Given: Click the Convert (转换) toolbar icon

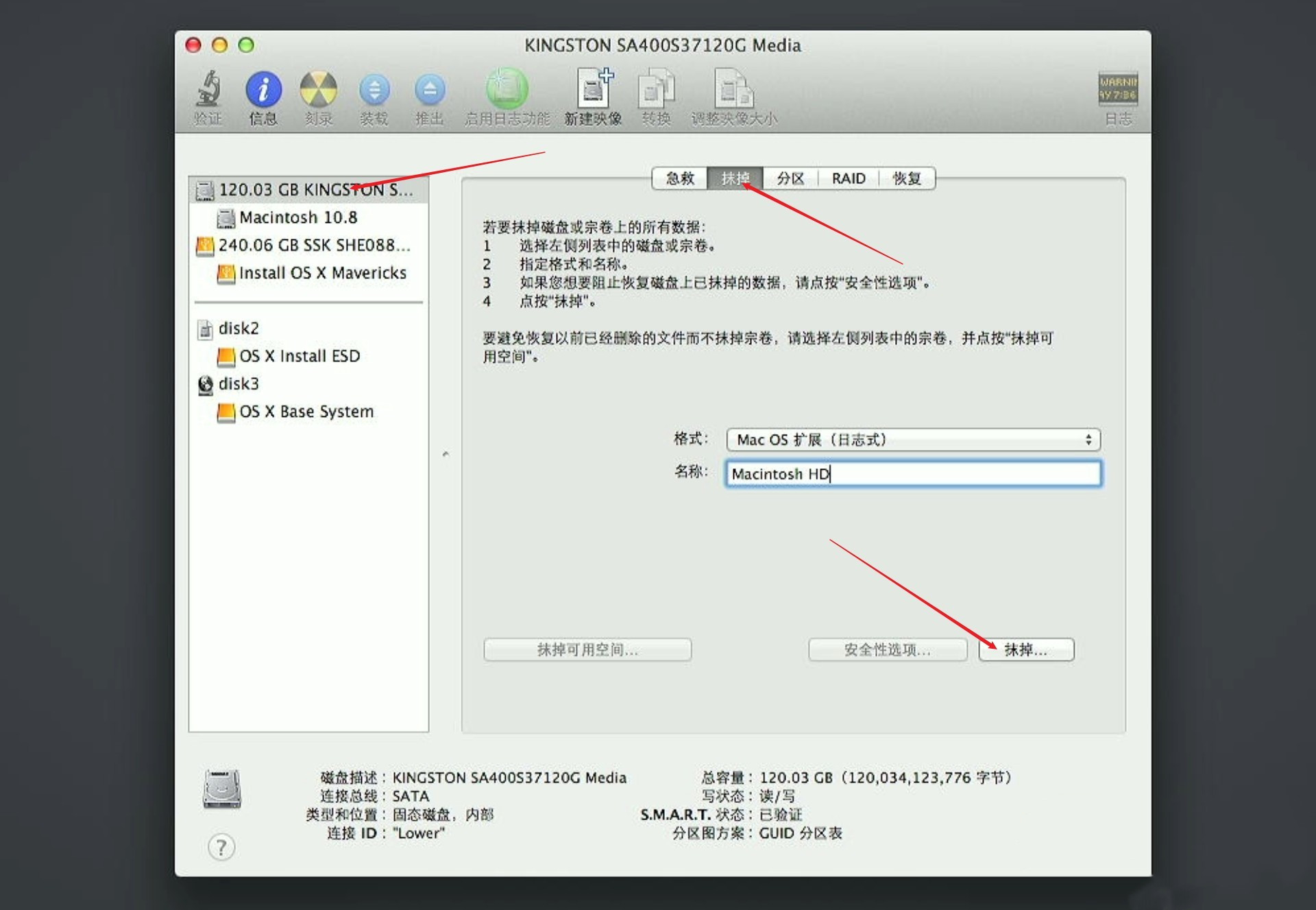Looking at the screenshot, I should tap(656, 90).
